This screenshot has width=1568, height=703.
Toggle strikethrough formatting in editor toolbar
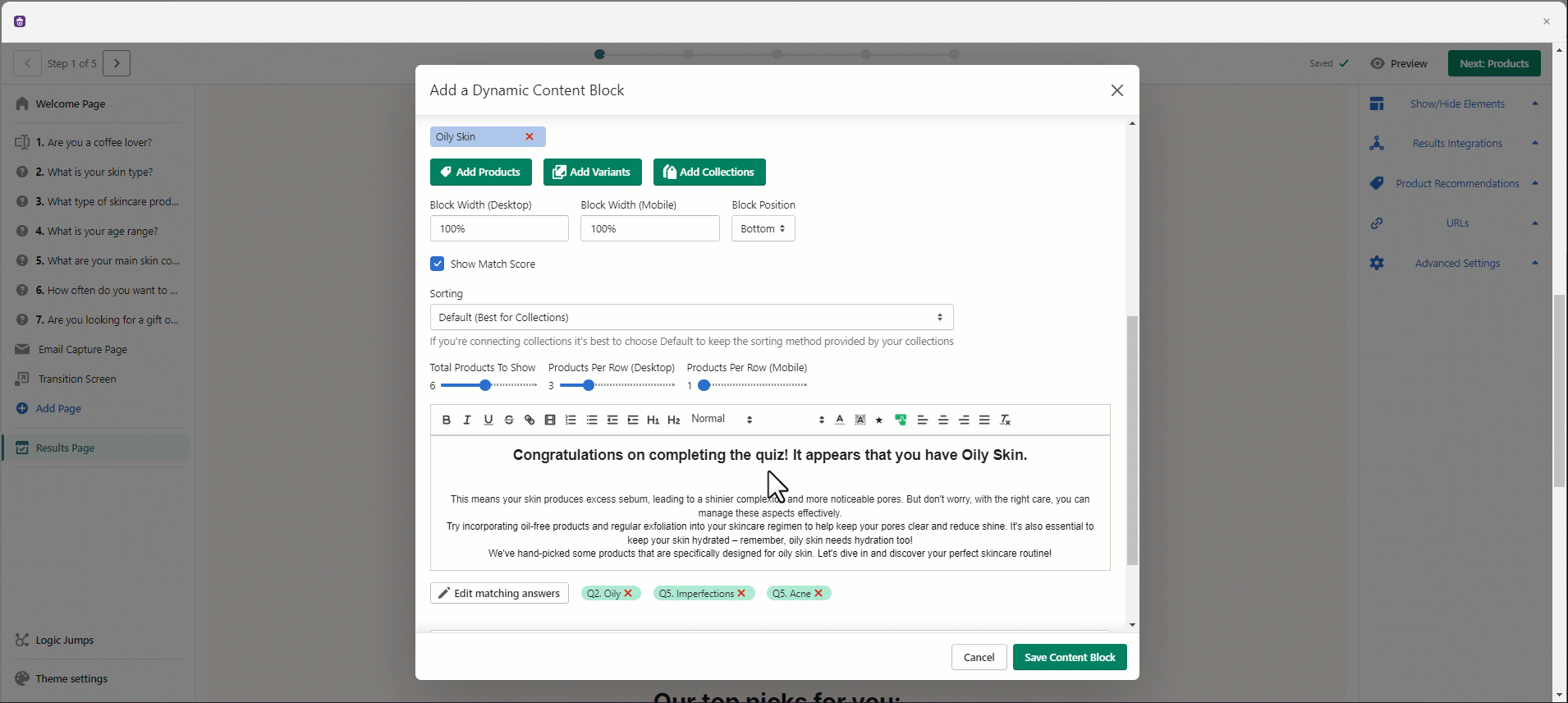509,420
